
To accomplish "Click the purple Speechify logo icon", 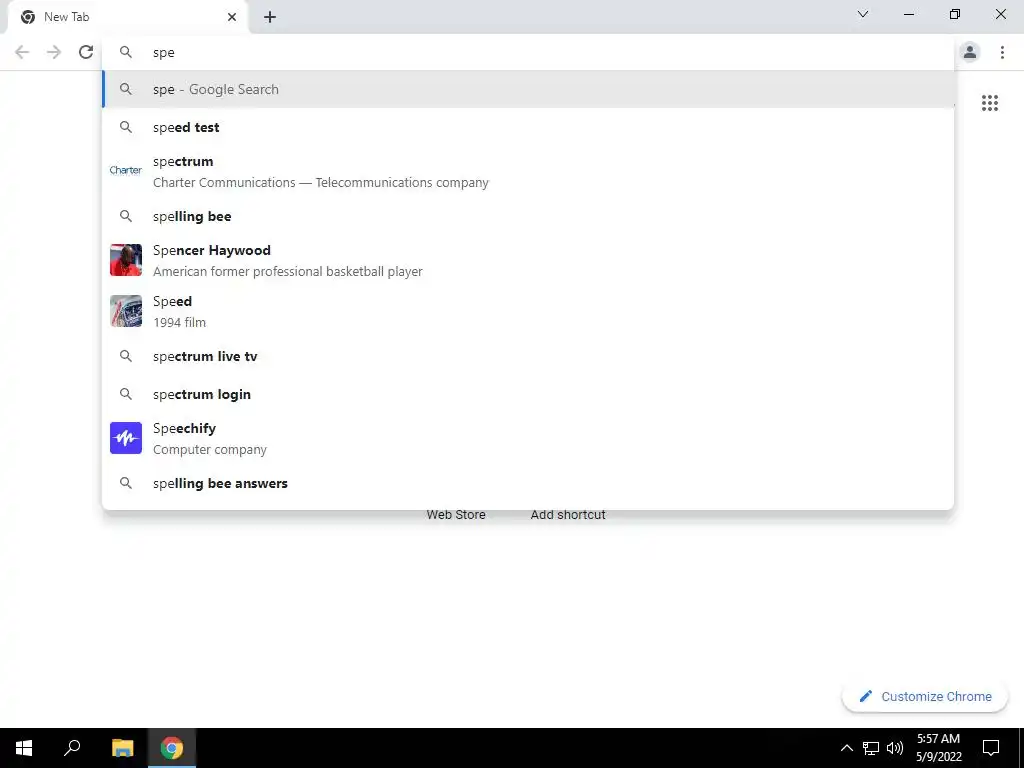I will (125, 438).
